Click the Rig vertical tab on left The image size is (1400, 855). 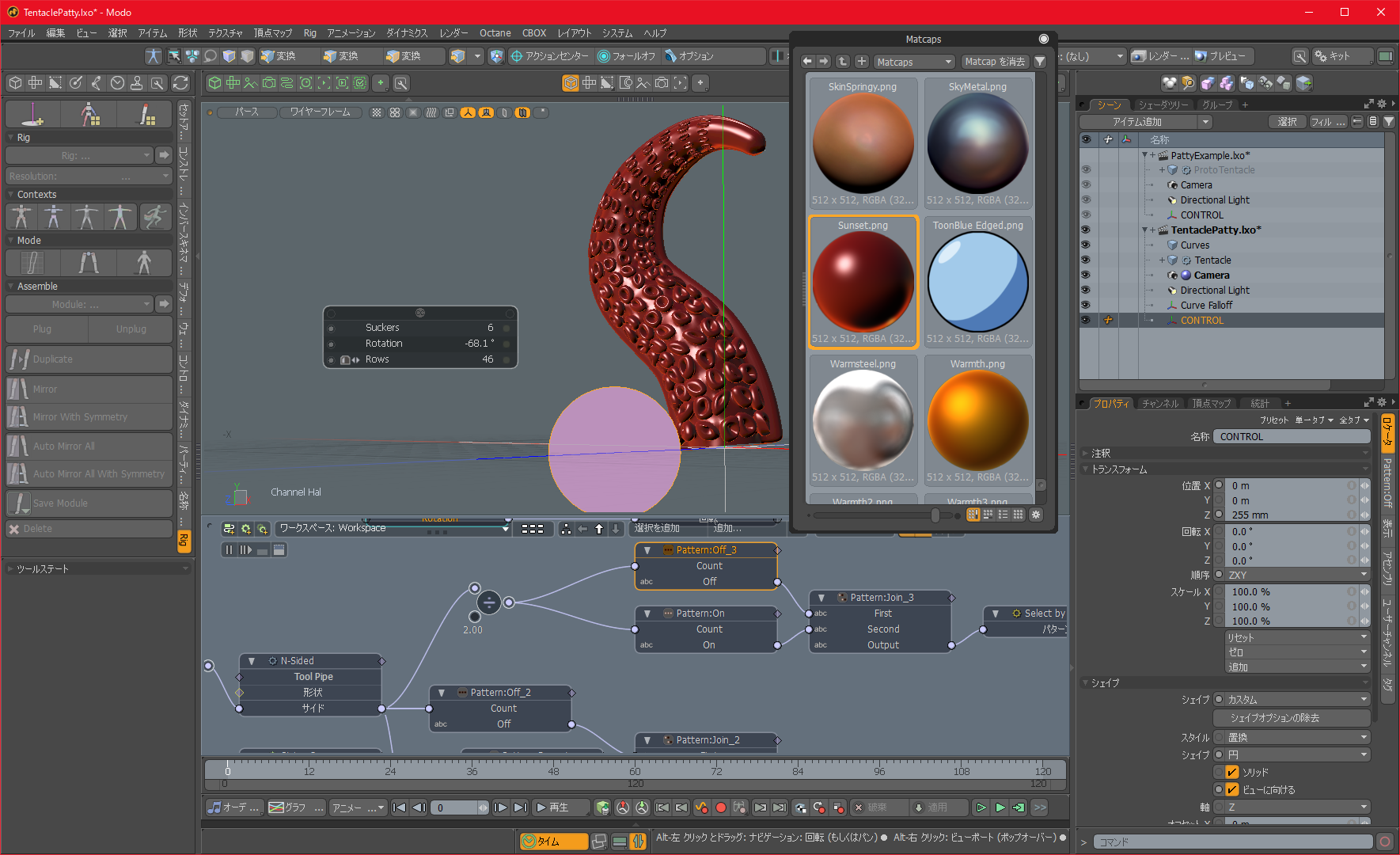[x=184, y=541]
